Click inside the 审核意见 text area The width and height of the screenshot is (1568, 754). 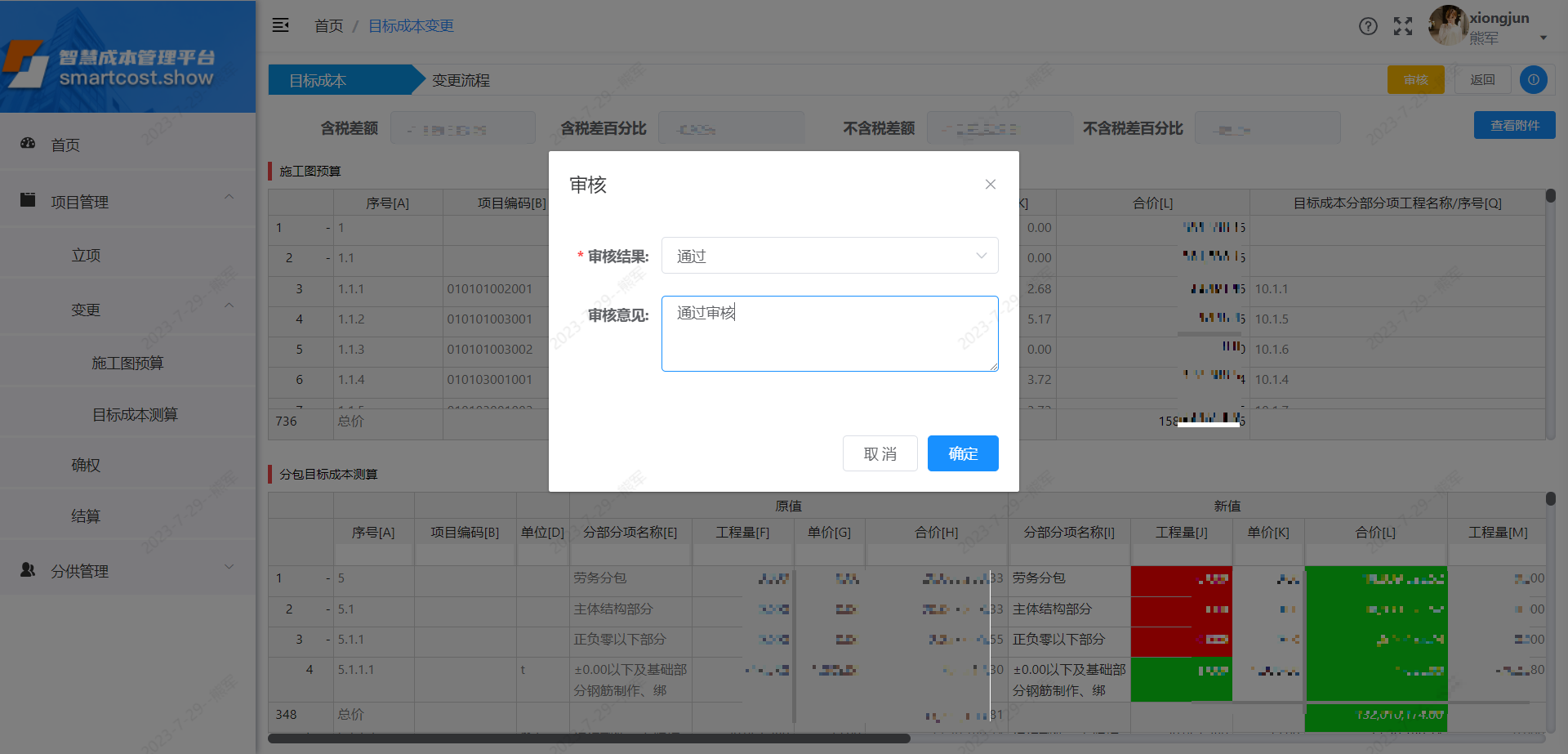click(829, 333)
